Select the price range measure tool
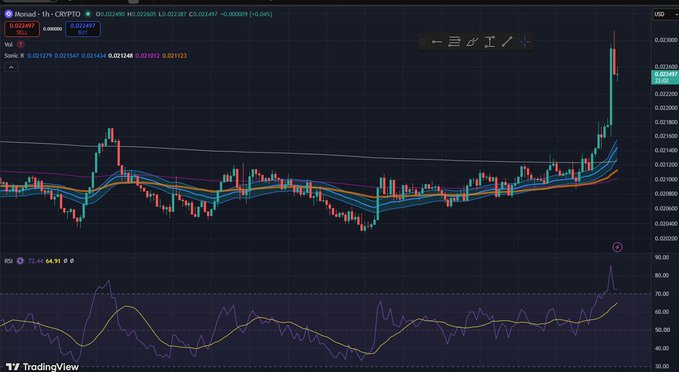The image size is (679, 372). tap(489, 42)
